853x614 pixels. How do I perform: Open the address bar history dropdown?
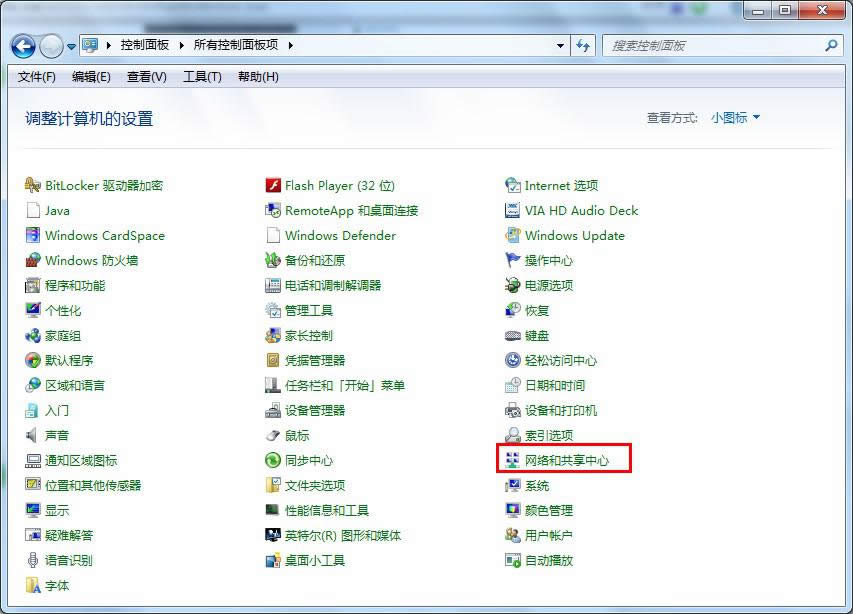560,45
